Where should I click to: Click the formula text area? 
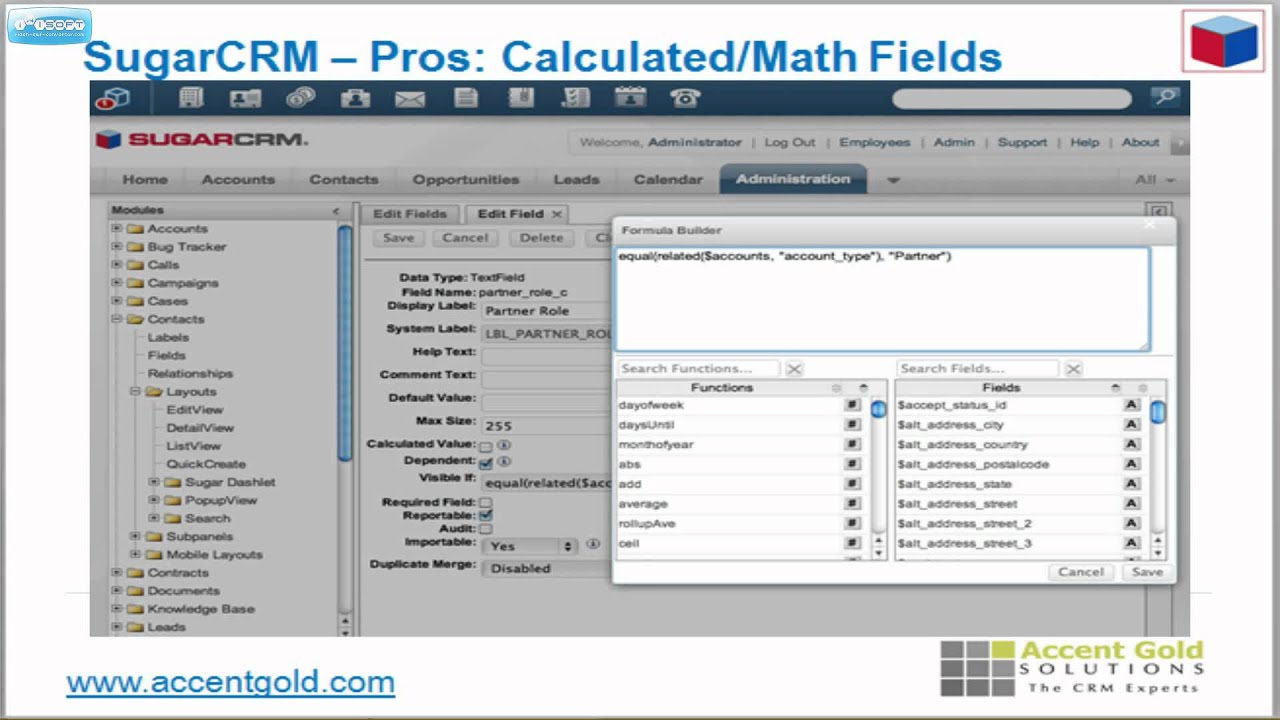[x=882, y=299]
